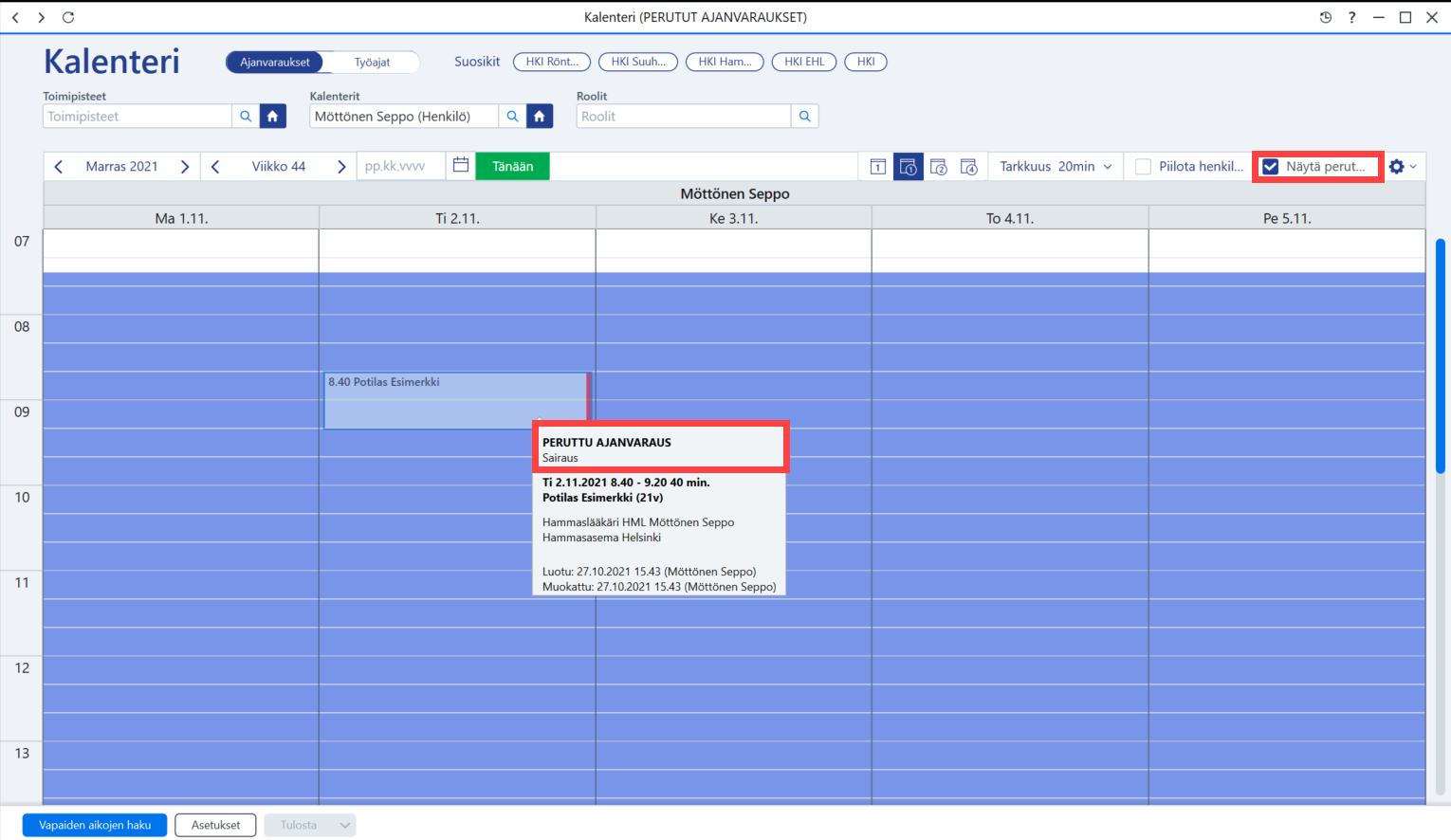Select the one-week calendar view icon
This screenshot has width=1451, height=840.
(x=909, y=167)
